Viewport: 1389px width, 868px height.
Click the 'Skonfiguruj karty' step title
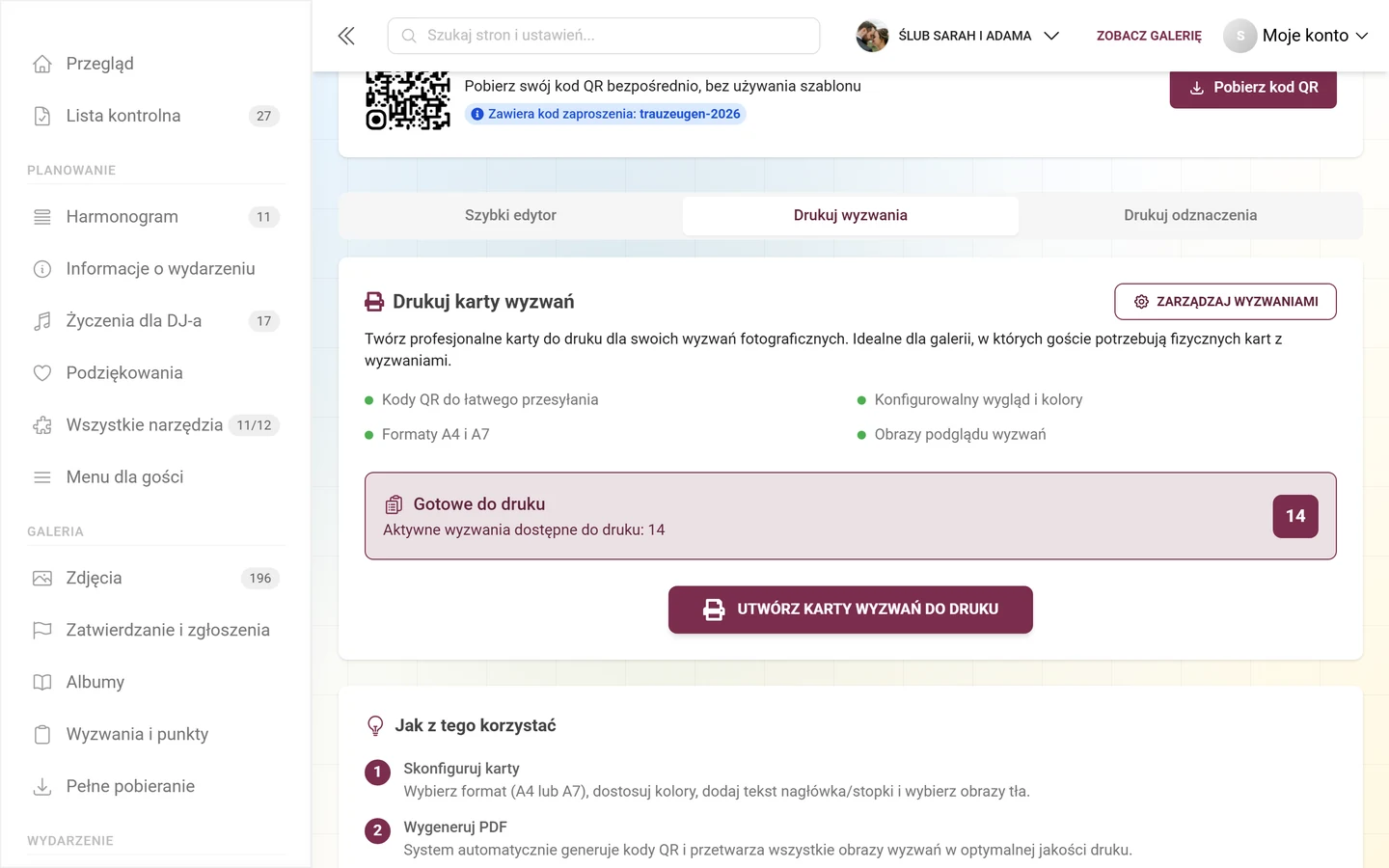click(461, 769)
